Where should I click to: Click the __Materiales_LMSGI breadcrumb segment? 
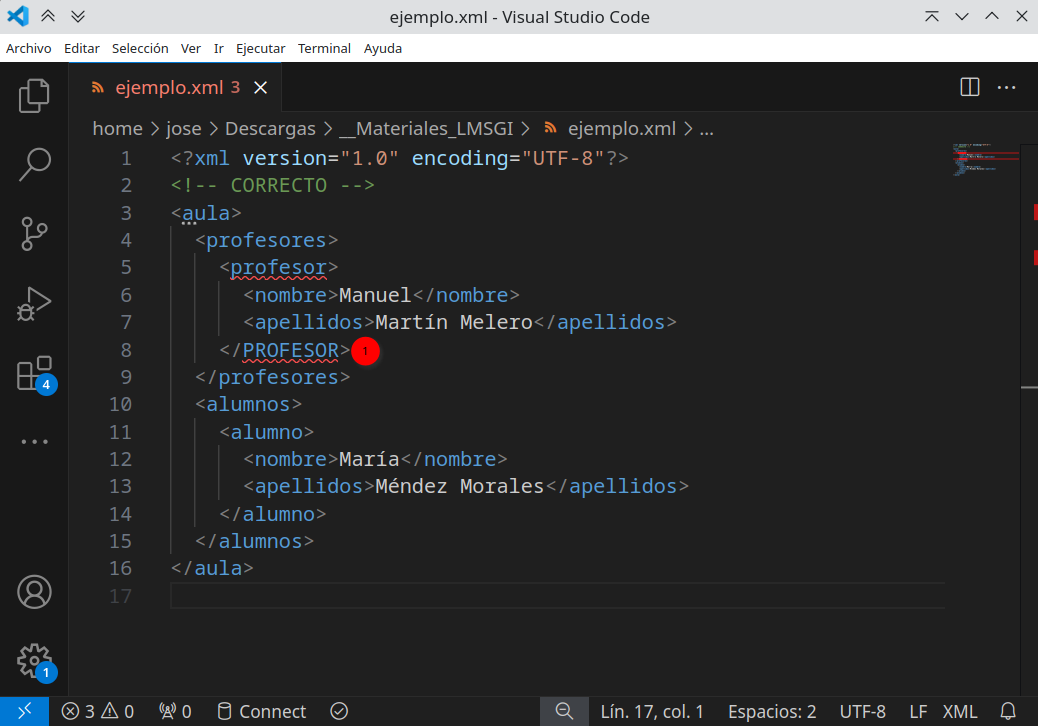426,128
